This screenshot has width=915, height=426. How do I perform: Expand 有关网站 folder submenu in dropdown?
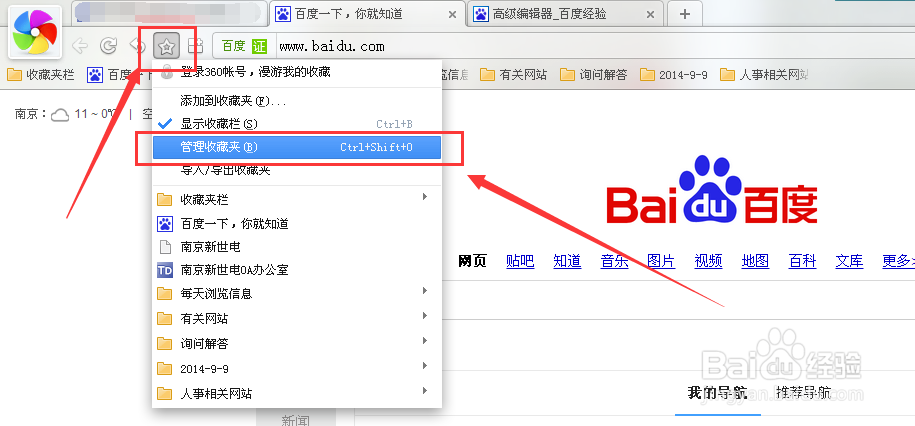(296, 319)
